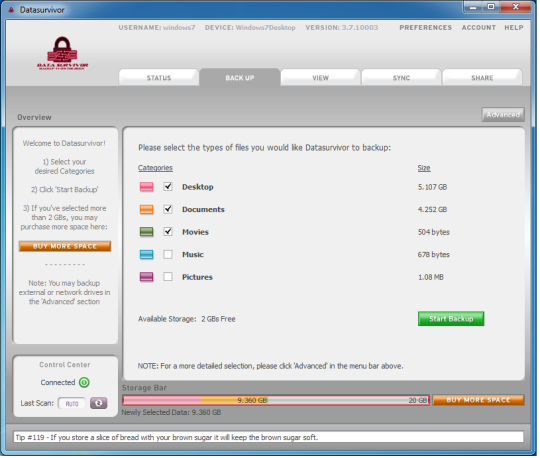This screenshot has height=458, width=540.
Task: Click the Data Survivor padlock logo
Action: [x=63, y=53]
